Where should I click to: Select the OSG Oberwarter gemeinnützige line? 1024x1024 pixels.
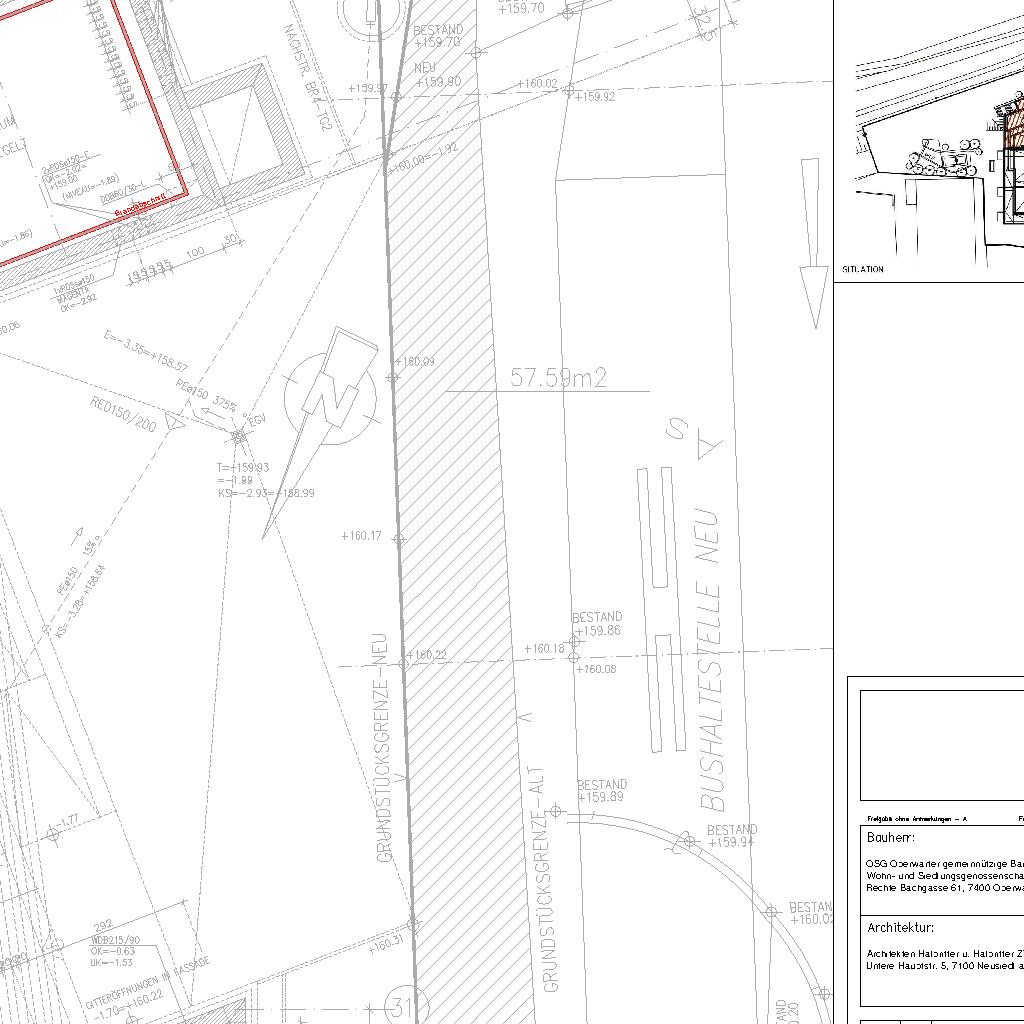[x=944, y=863]
